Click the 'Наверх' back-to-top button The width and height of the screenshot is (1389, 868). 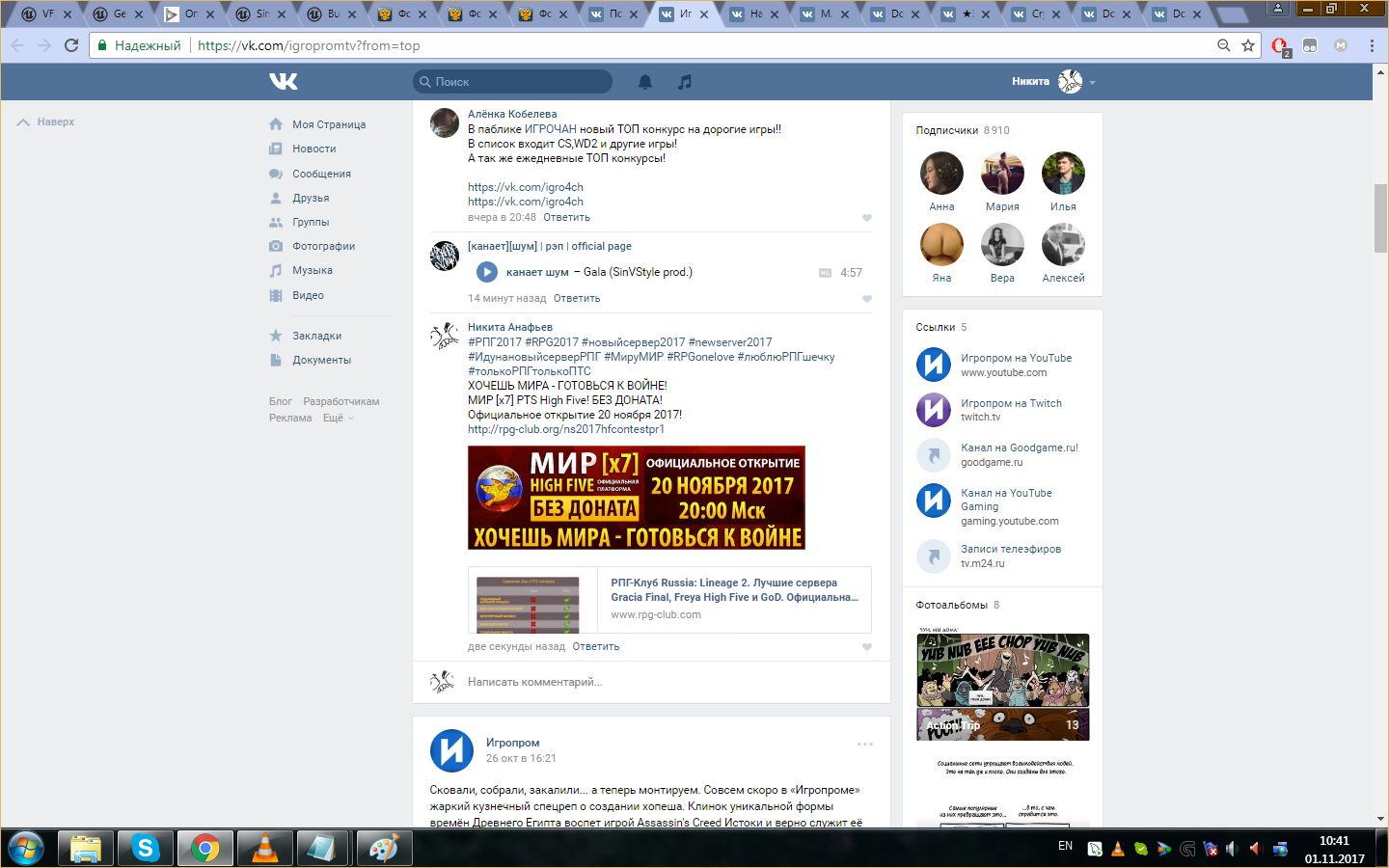(x=46, y=122)
